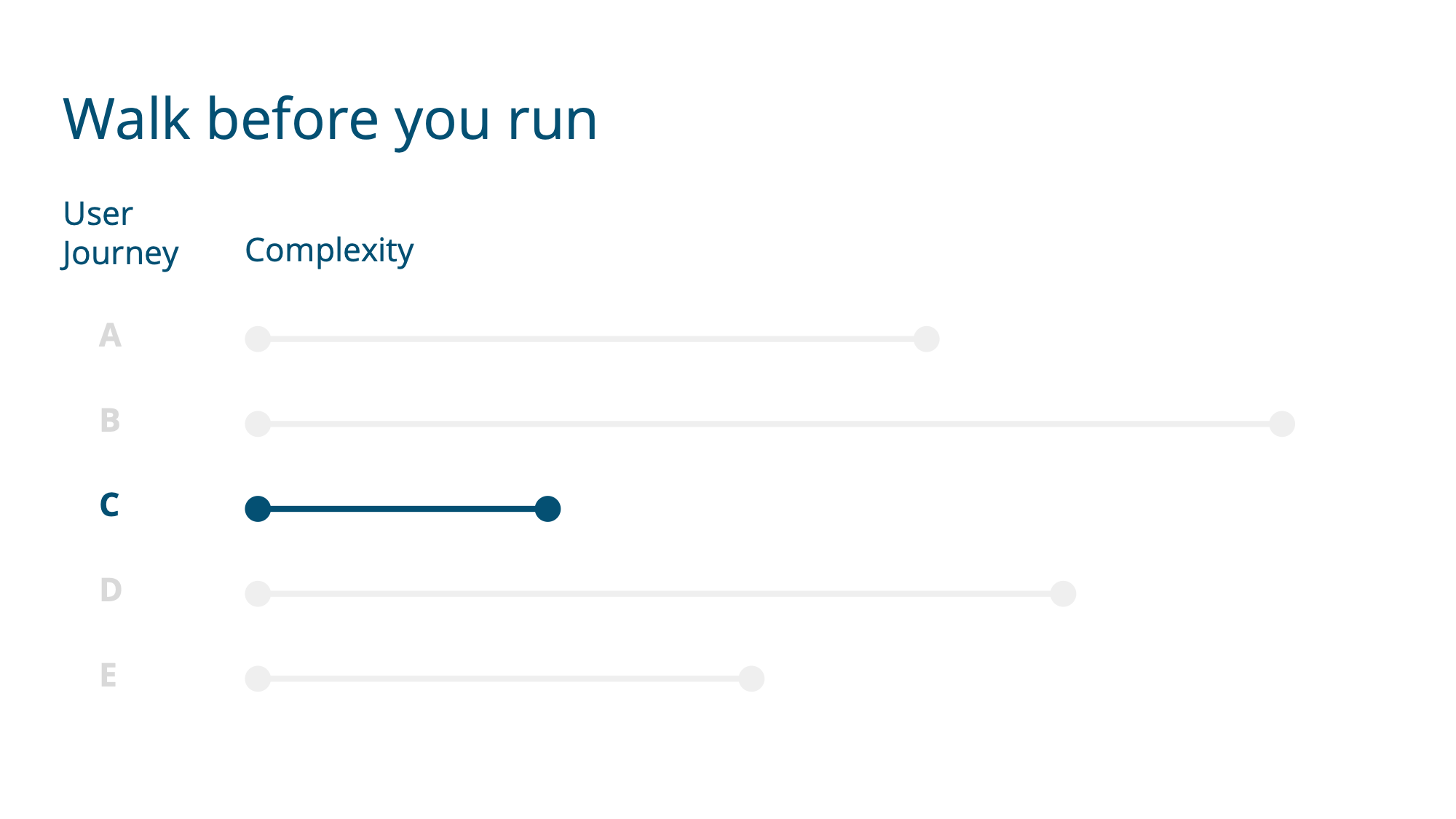The image size is (1456, 819).
Task: Click the dark blue start dot of journey C
Action: point(258,509)
